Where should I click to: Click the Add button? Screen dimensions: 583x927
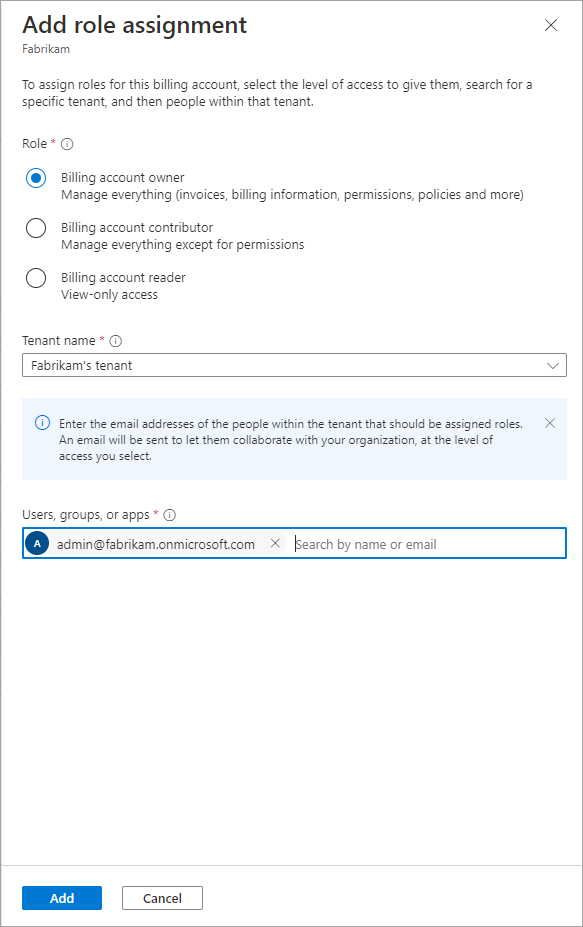click(x=62, y=898)
